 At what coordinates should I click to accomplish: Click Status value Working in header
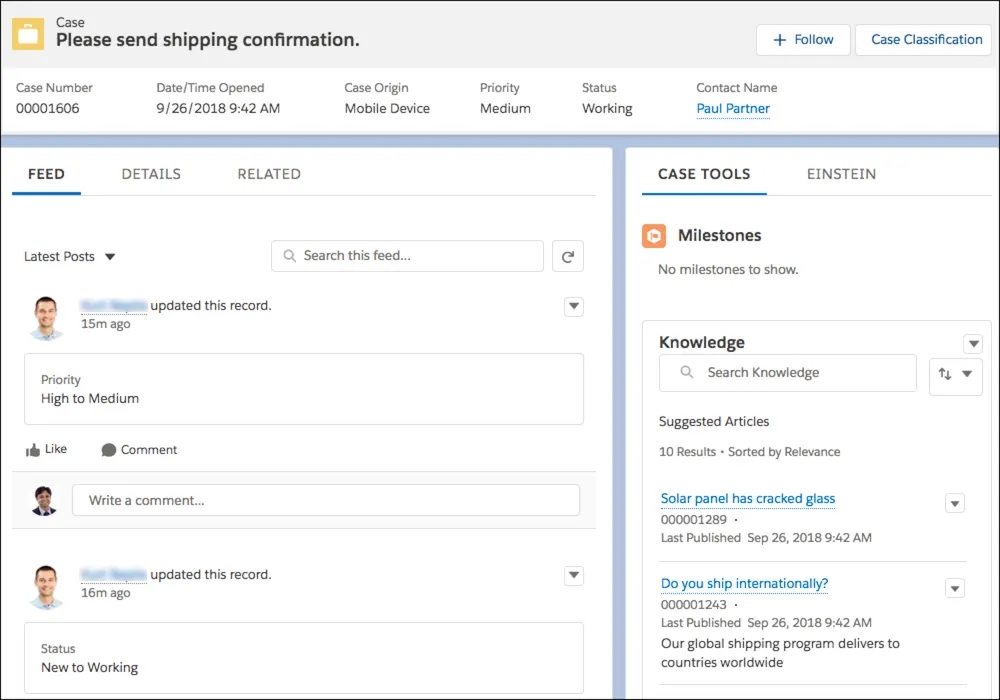(607, 108)
